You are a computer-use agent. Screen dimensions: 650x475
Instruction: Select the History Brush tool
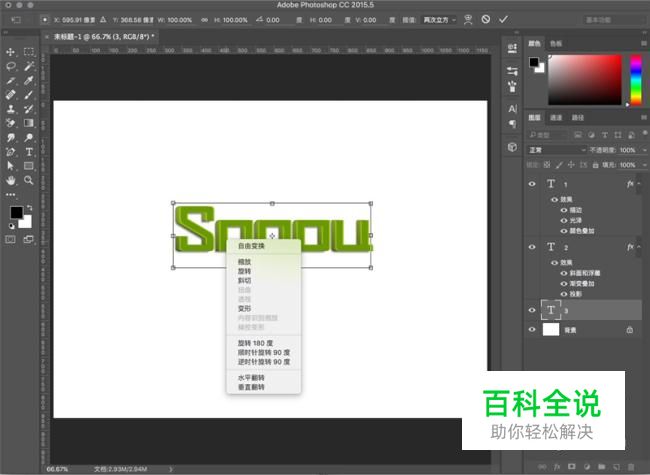coord(29,109)
